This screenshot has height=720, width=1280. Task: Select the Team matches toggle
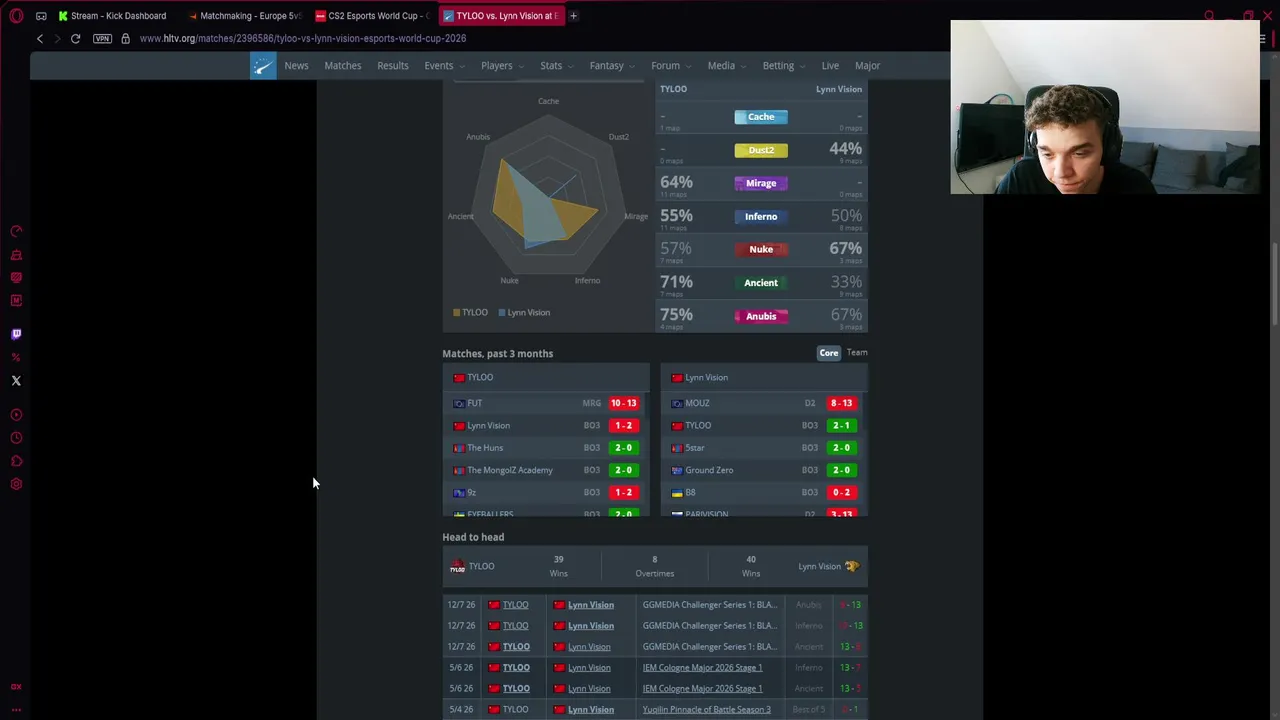(x=857, y=353)
